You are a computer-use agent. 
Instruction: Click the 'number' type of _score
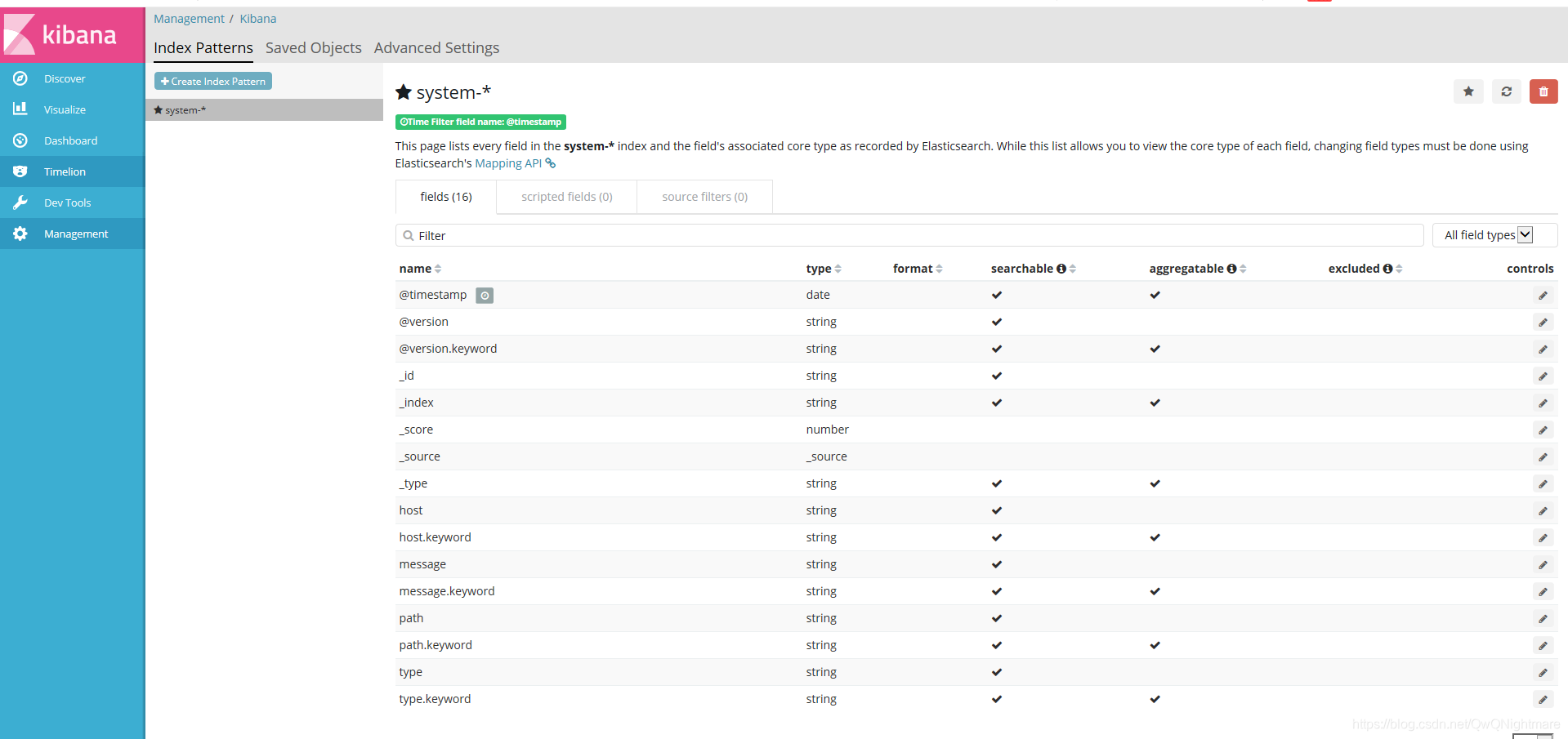click(x=827, y=430)
